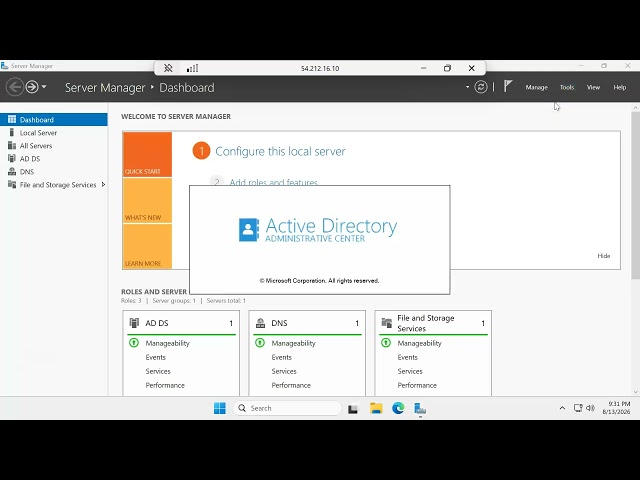Open File and Storage Services tile header
The height and width of the screenshot is (480, 640).
tap(433, 323)
